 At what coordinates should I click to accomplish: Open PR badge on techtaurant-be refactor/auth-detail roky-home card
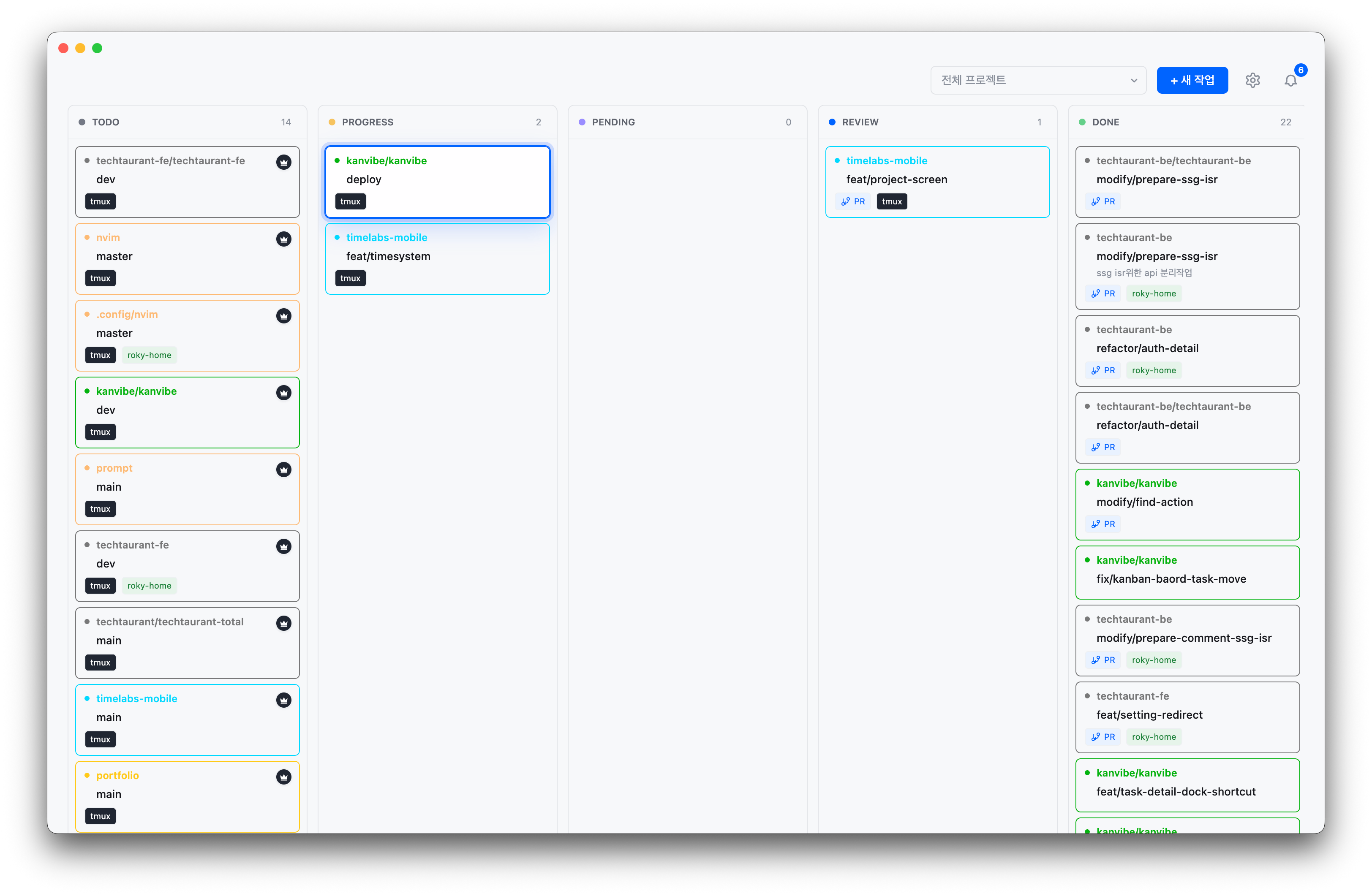[x=1103, y=370]
